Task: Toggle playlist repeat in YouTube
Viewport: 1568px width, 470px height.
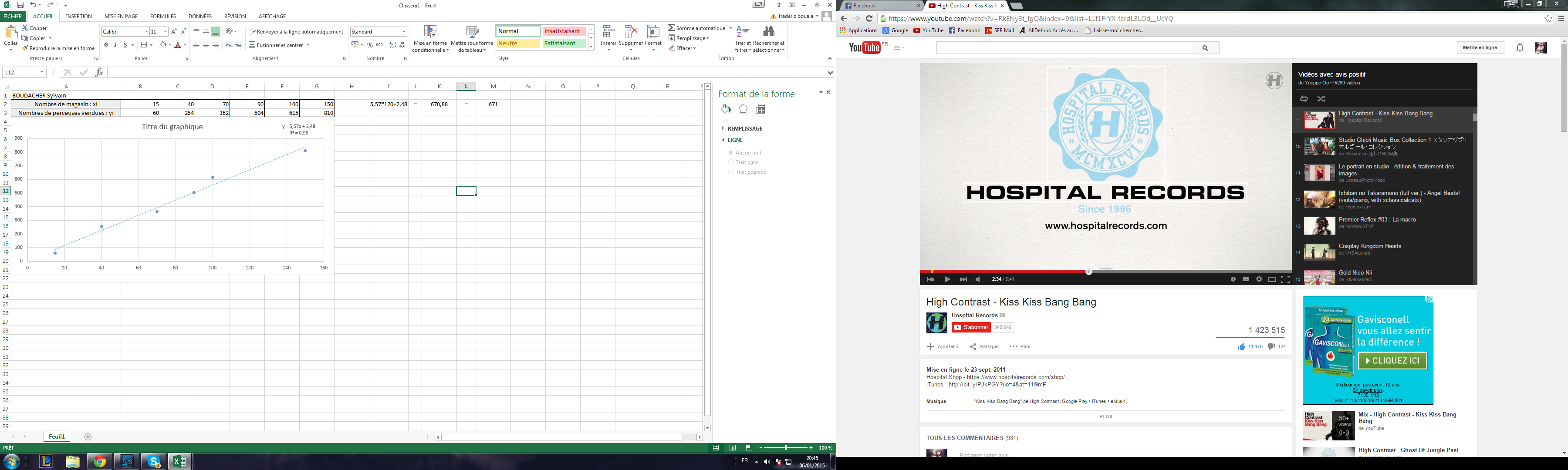Action: coord(1304,98)
